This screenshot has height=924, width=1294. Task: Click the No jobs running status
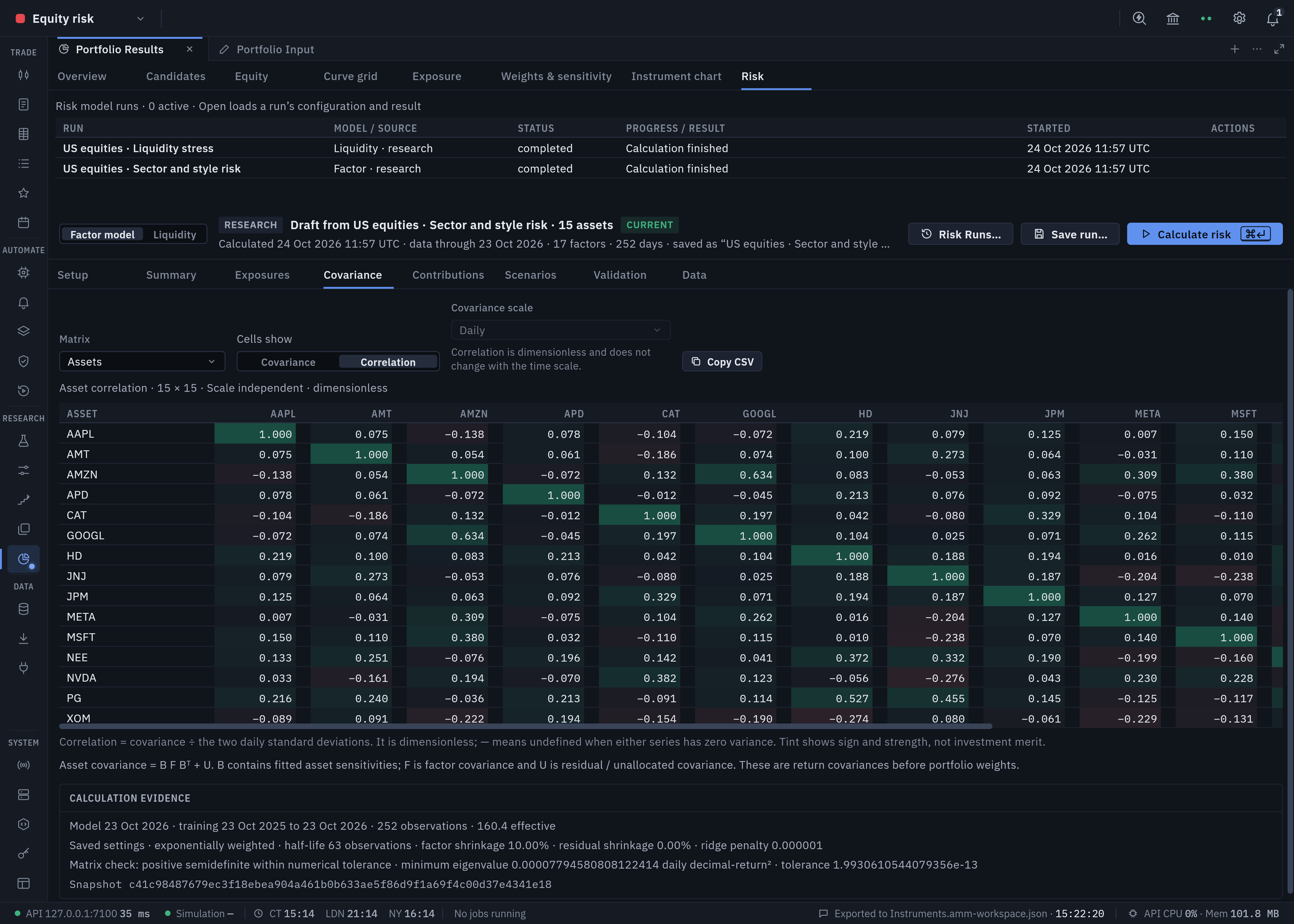[489, 914]
